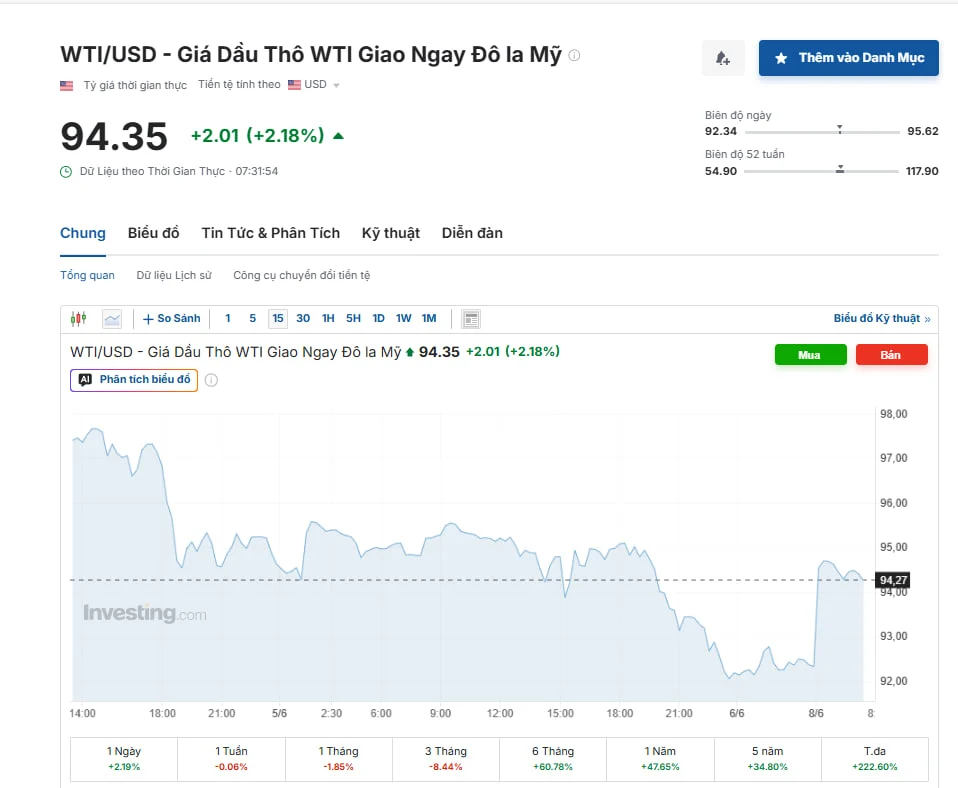Select candlestick chart type icon
Viewport: 958px width, 788px height.
[78, 319]
